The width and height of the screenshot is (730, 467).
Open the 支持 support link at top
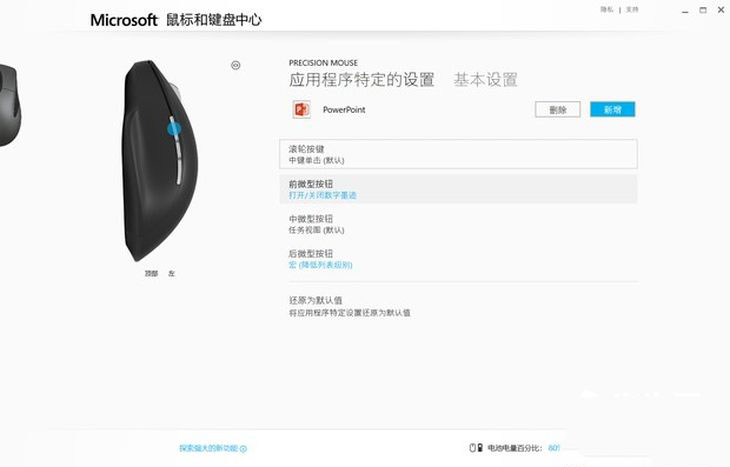[632, 9]
